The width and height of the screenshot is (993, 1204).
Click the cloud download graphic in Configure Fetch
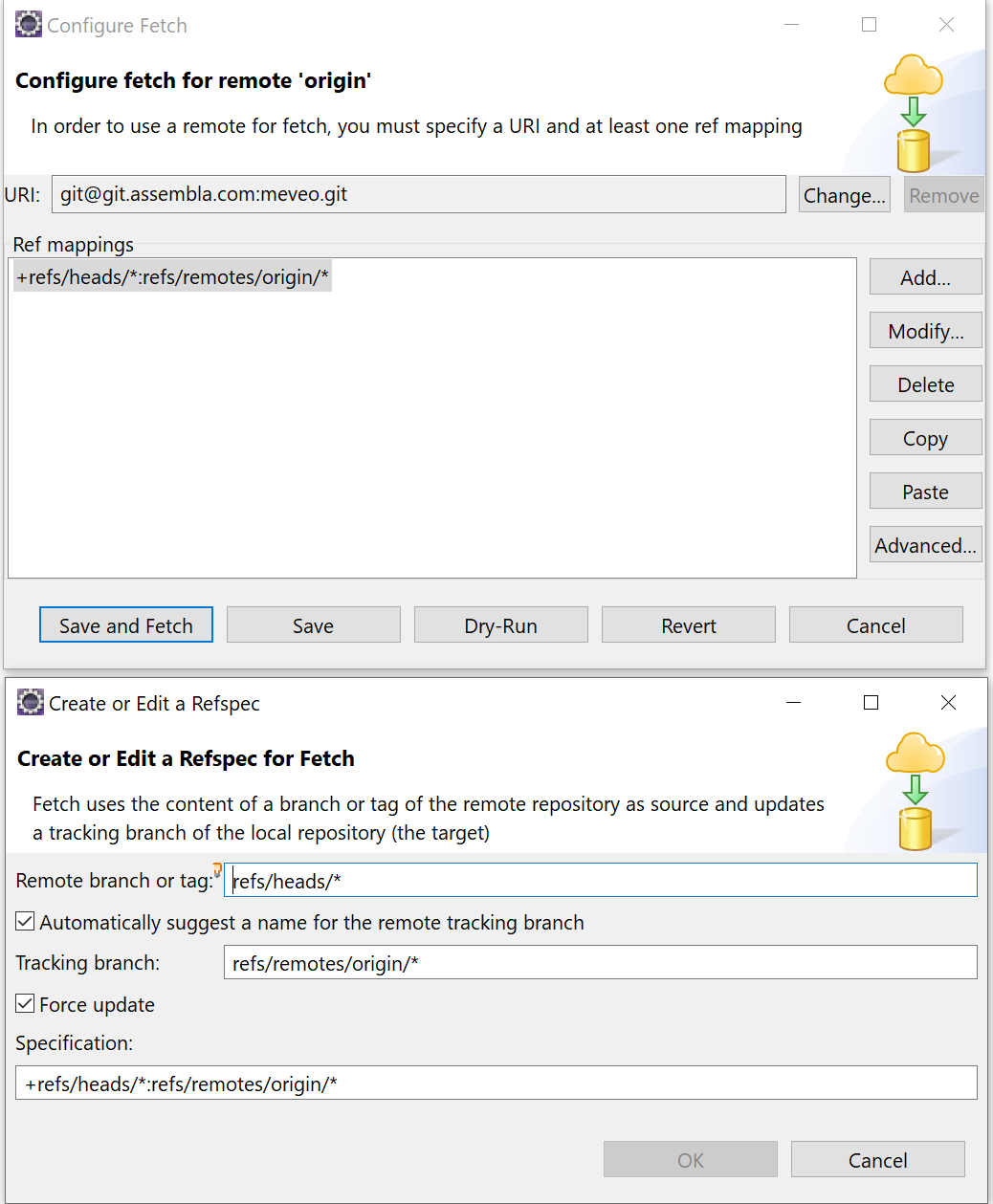[x=914, y=110]
